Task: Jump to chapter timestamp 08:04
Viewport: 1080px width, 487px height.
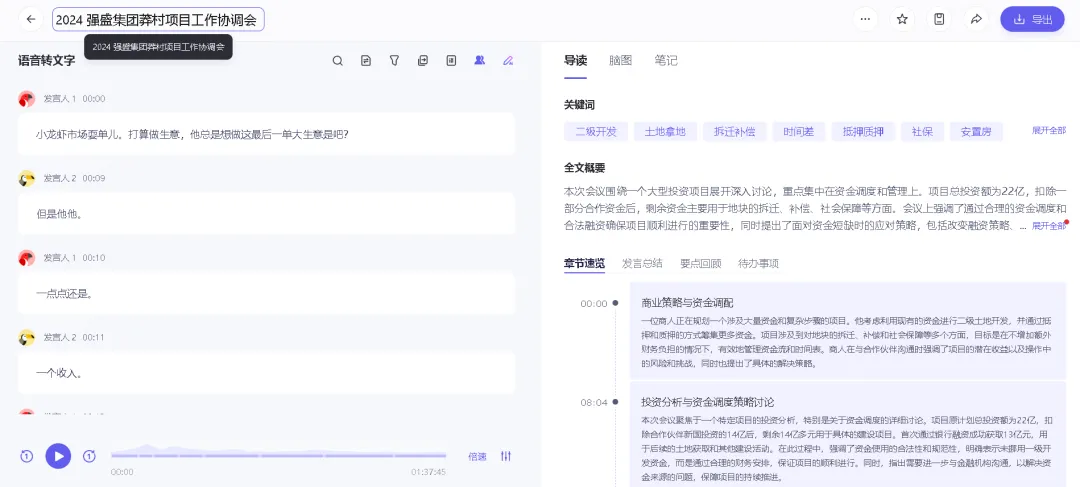Action: point(594,403)
